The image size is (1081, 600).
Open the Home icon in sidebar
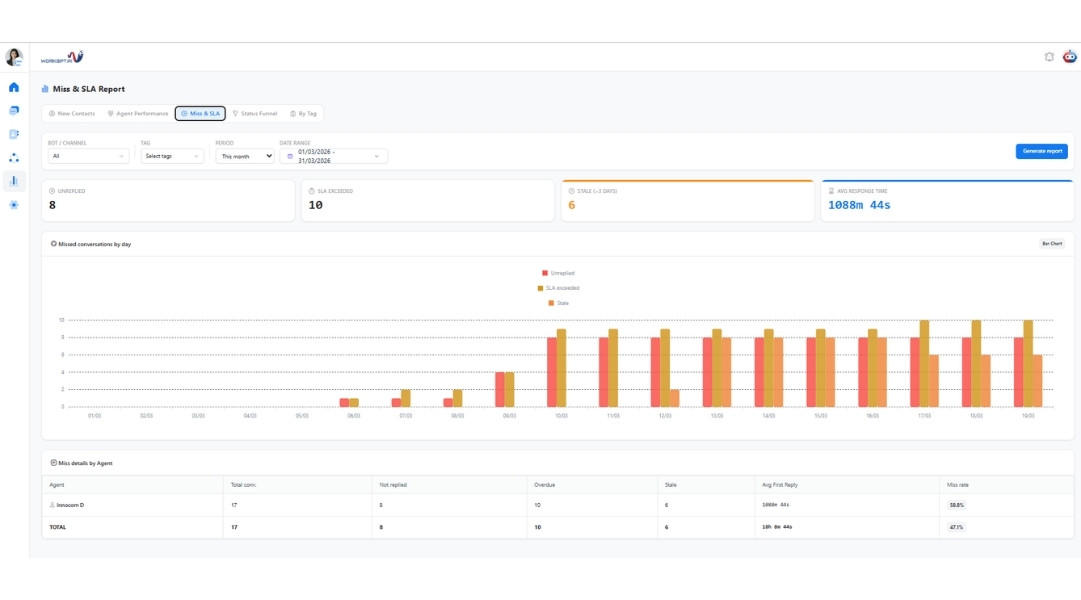tap(14, 87)
